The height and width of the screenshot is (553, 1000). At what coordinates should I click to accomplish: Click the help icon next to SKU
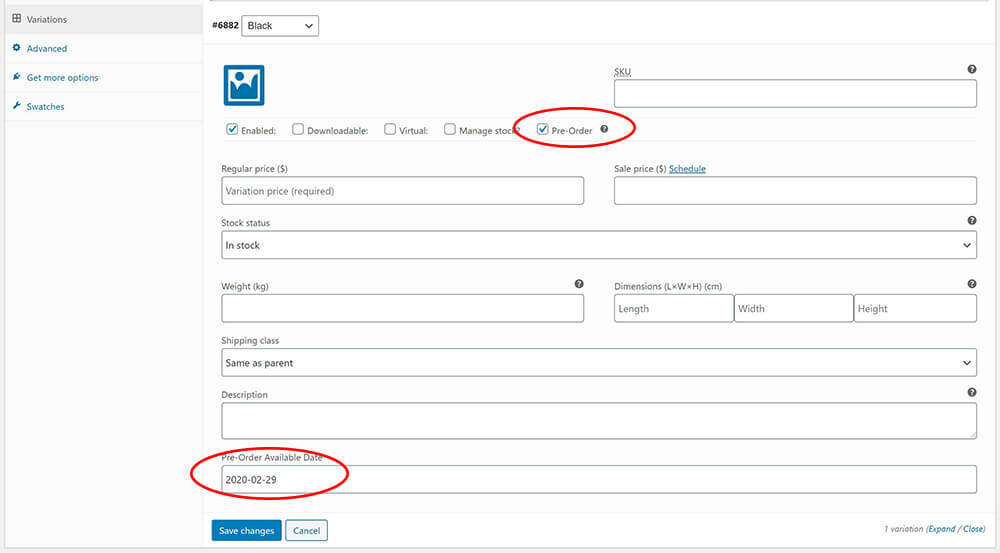coord(972,69)
